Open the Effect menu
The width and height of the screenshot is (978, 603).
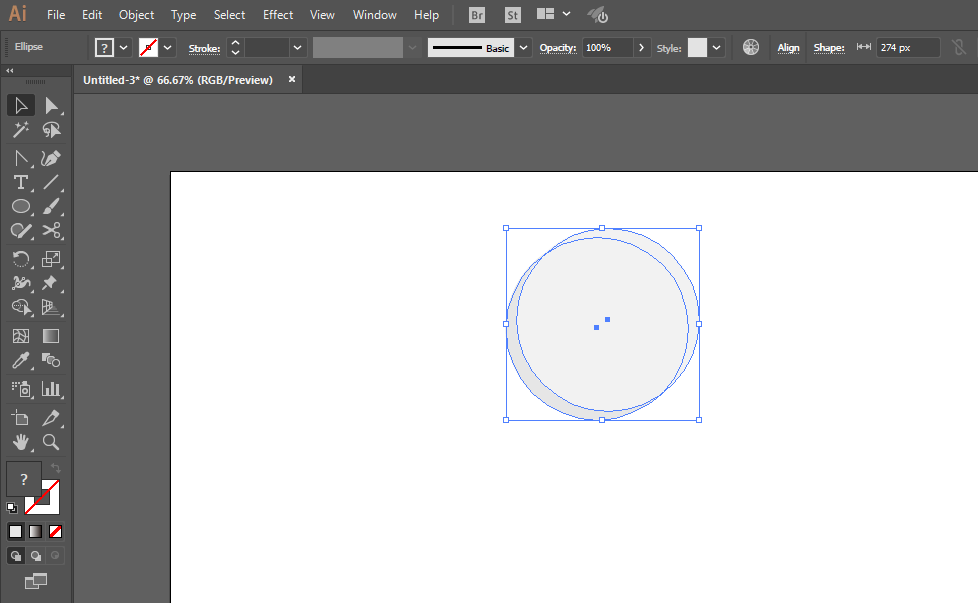coord(278,14)
